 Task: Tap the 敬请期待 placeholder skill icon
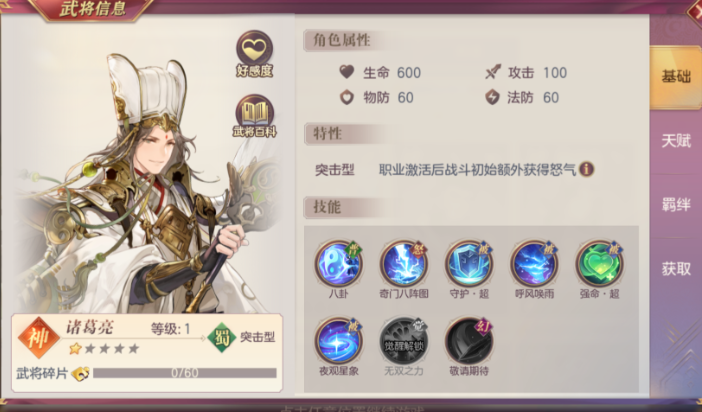469,341
